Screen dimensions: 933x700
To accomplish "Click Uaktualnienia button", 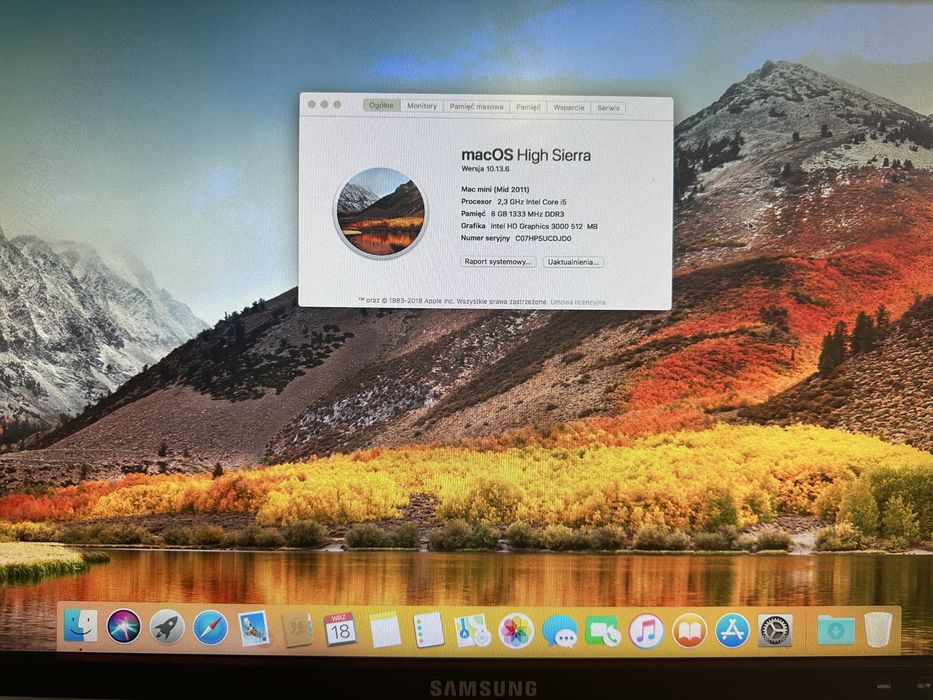I will [573, 262].
